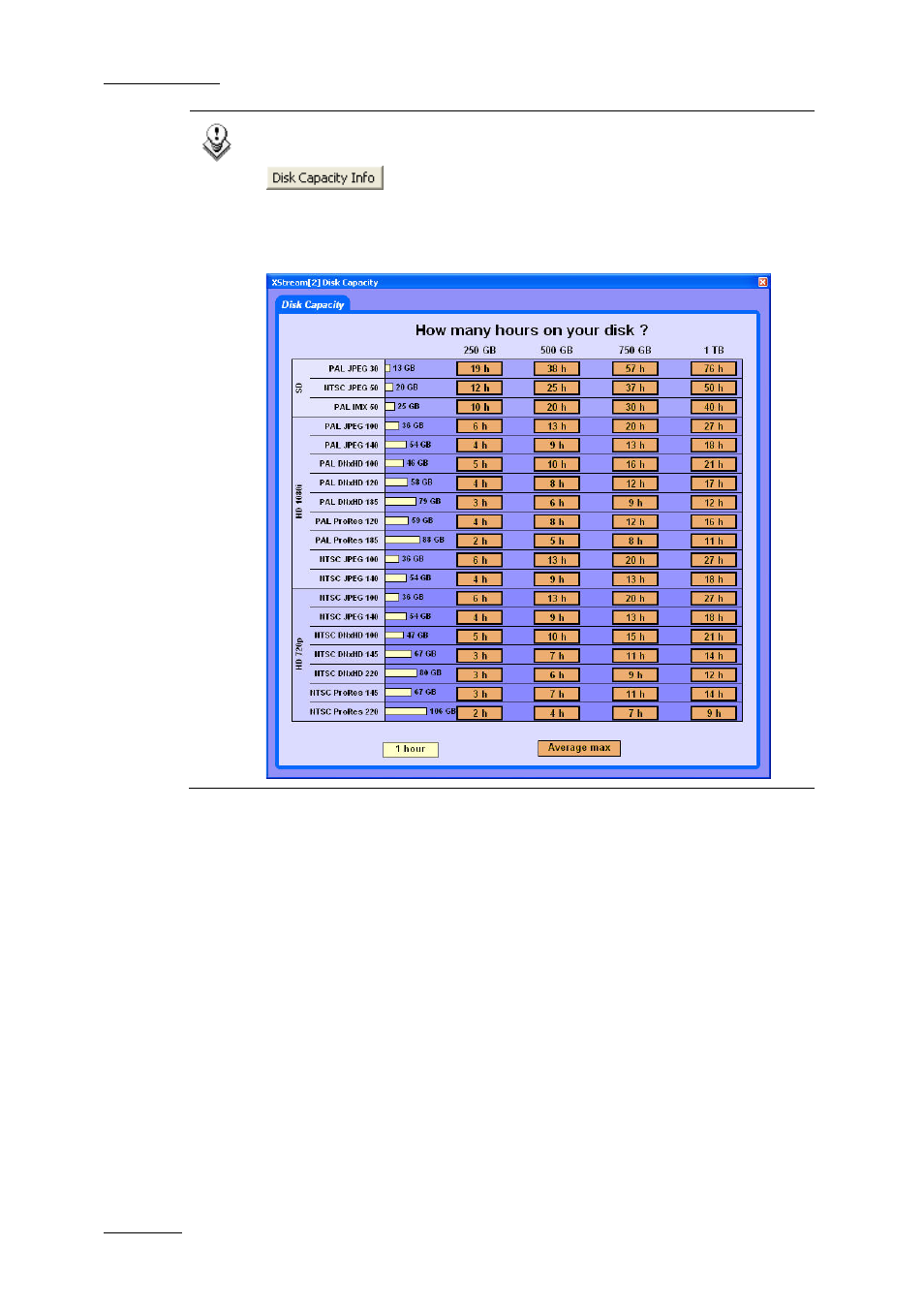Click the PAL ProRes 120 row label
Screen dimensions: 924x1308
coord(347,521)
